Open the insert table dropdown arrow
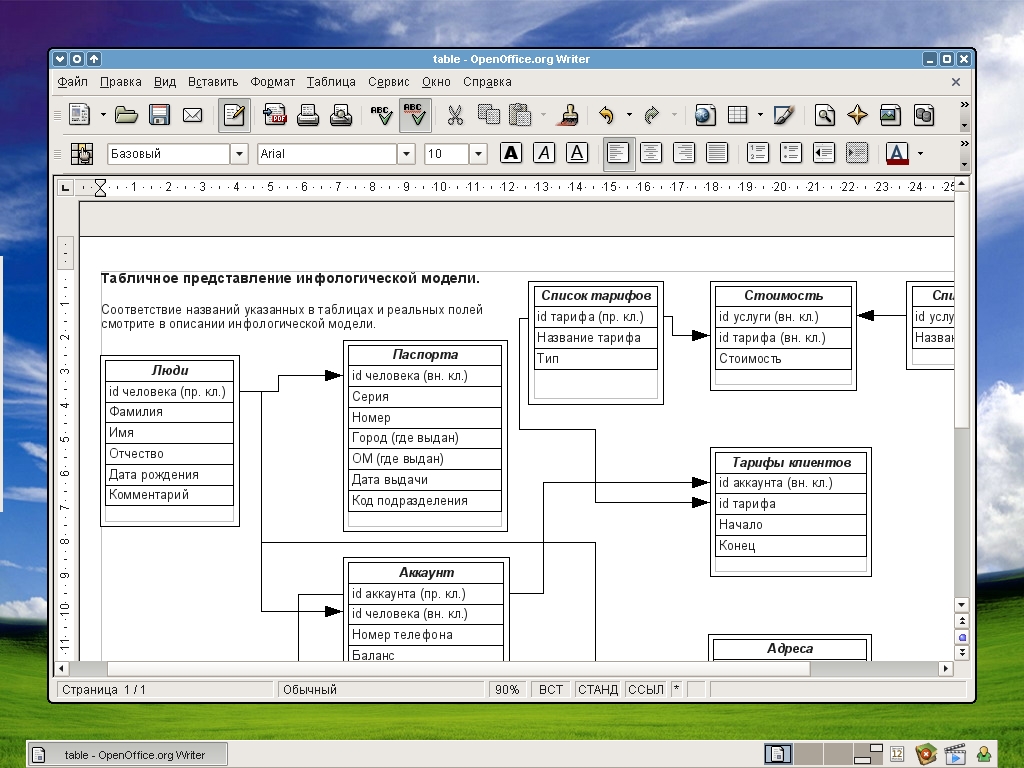Viewport: 1024px width, 768px height. [760, 116]
